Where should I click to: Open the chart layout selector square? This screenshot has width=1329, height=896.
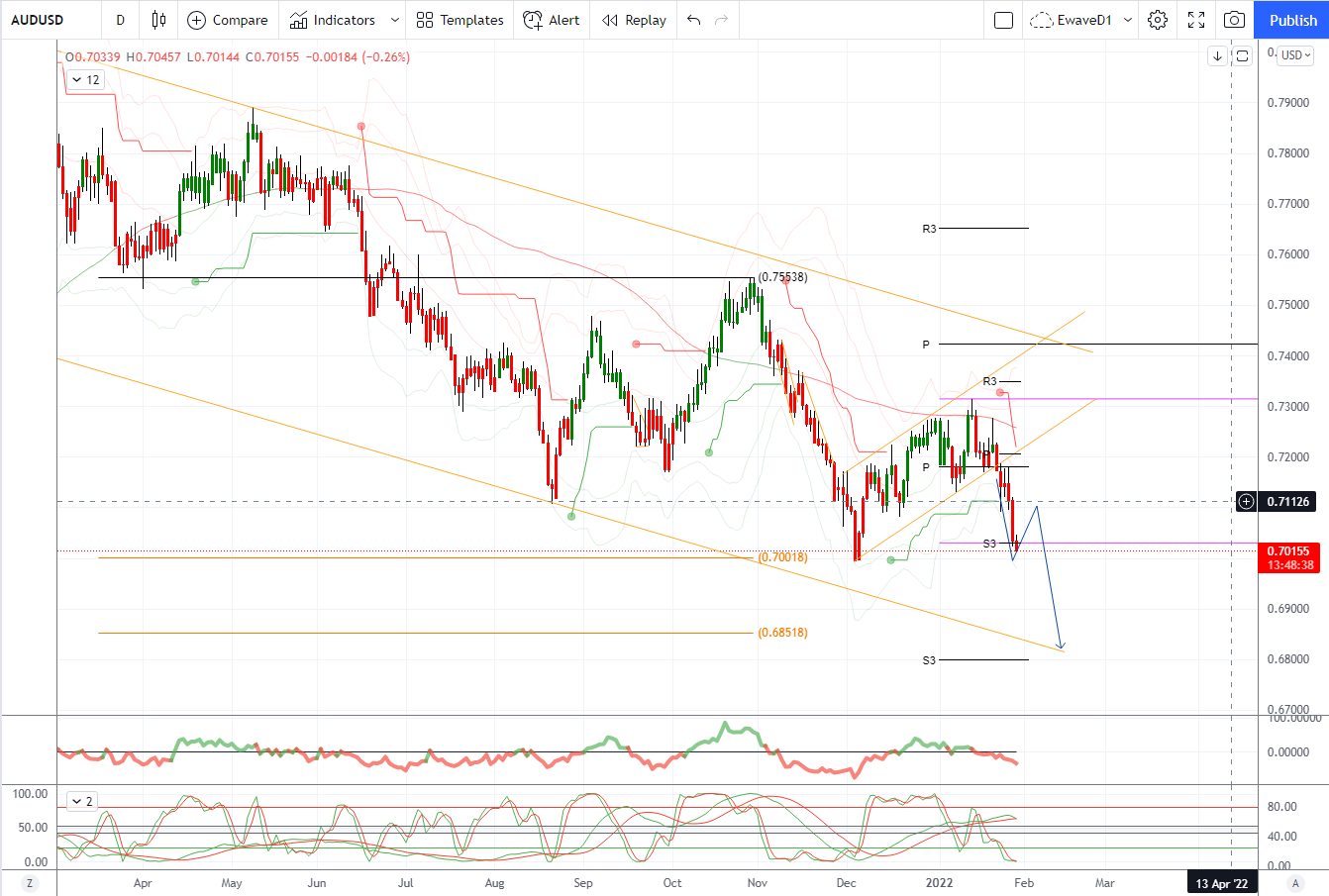[1003, 20]
